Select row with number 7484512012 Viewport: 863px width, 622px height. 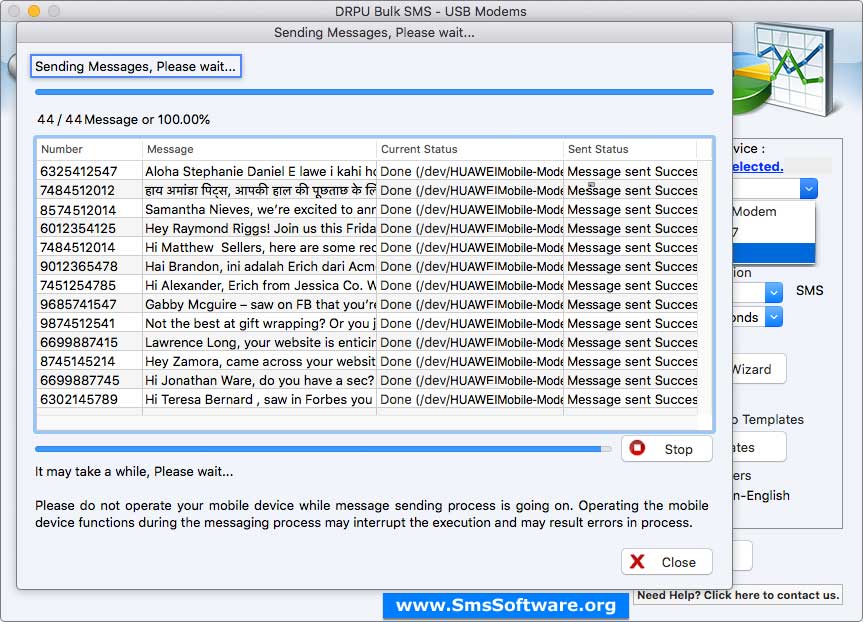pyautogui.click(x=367, y=190)
